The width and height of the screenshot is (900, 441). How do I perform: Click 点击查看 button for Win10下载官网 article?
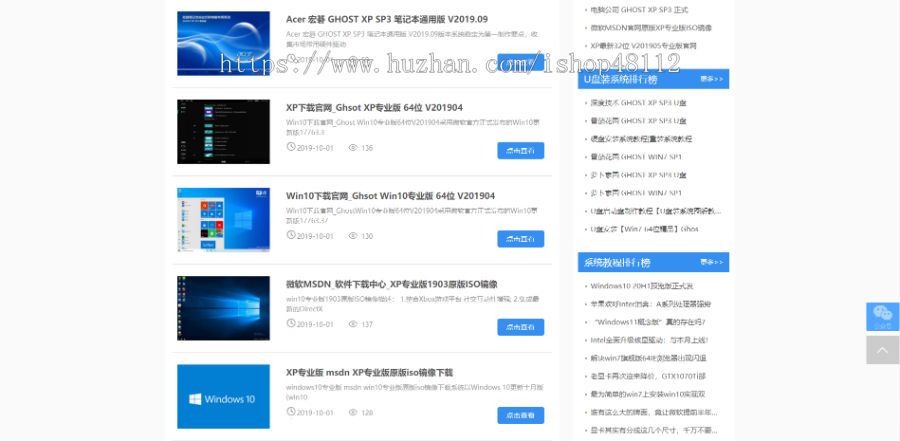point(521,239)
